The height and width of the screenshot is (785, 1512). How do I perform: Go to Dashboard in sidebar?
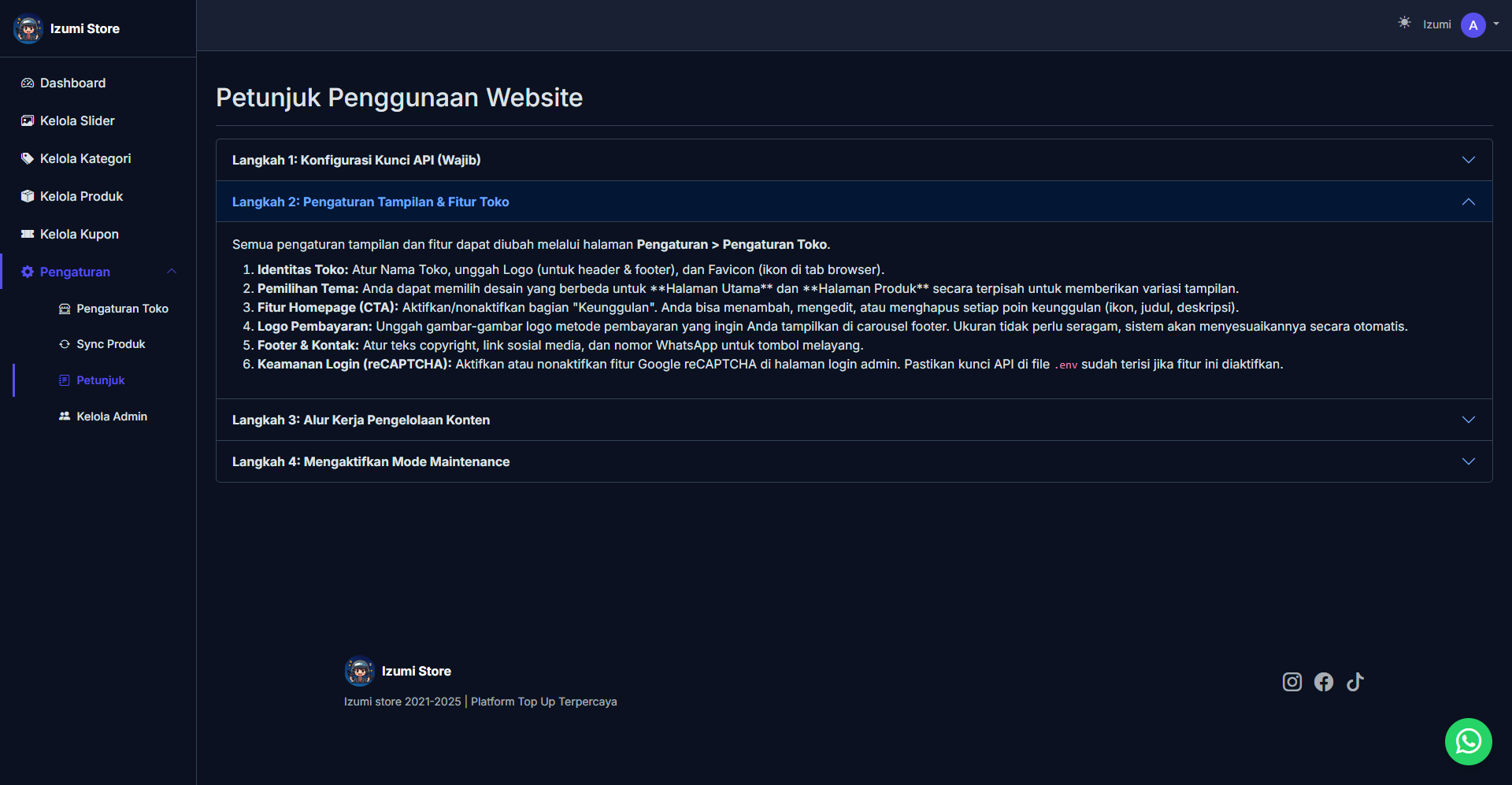72,83
